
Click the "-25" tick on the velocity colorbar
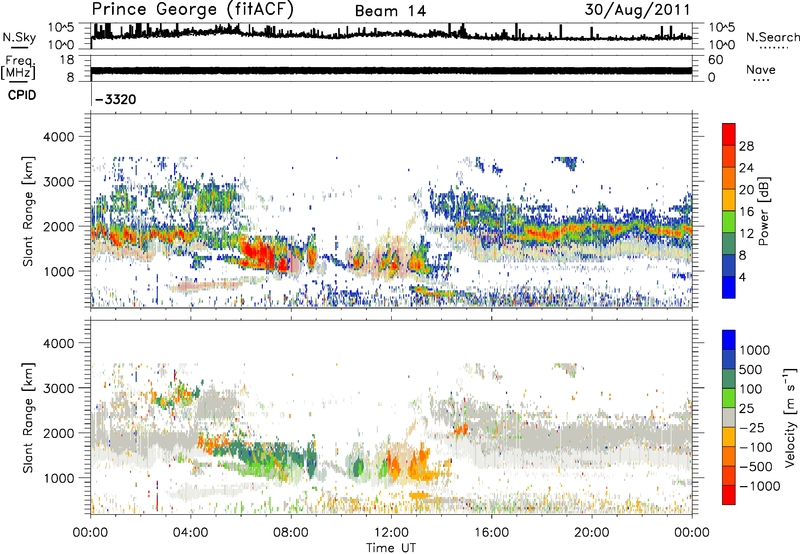[x=752, y=428]
